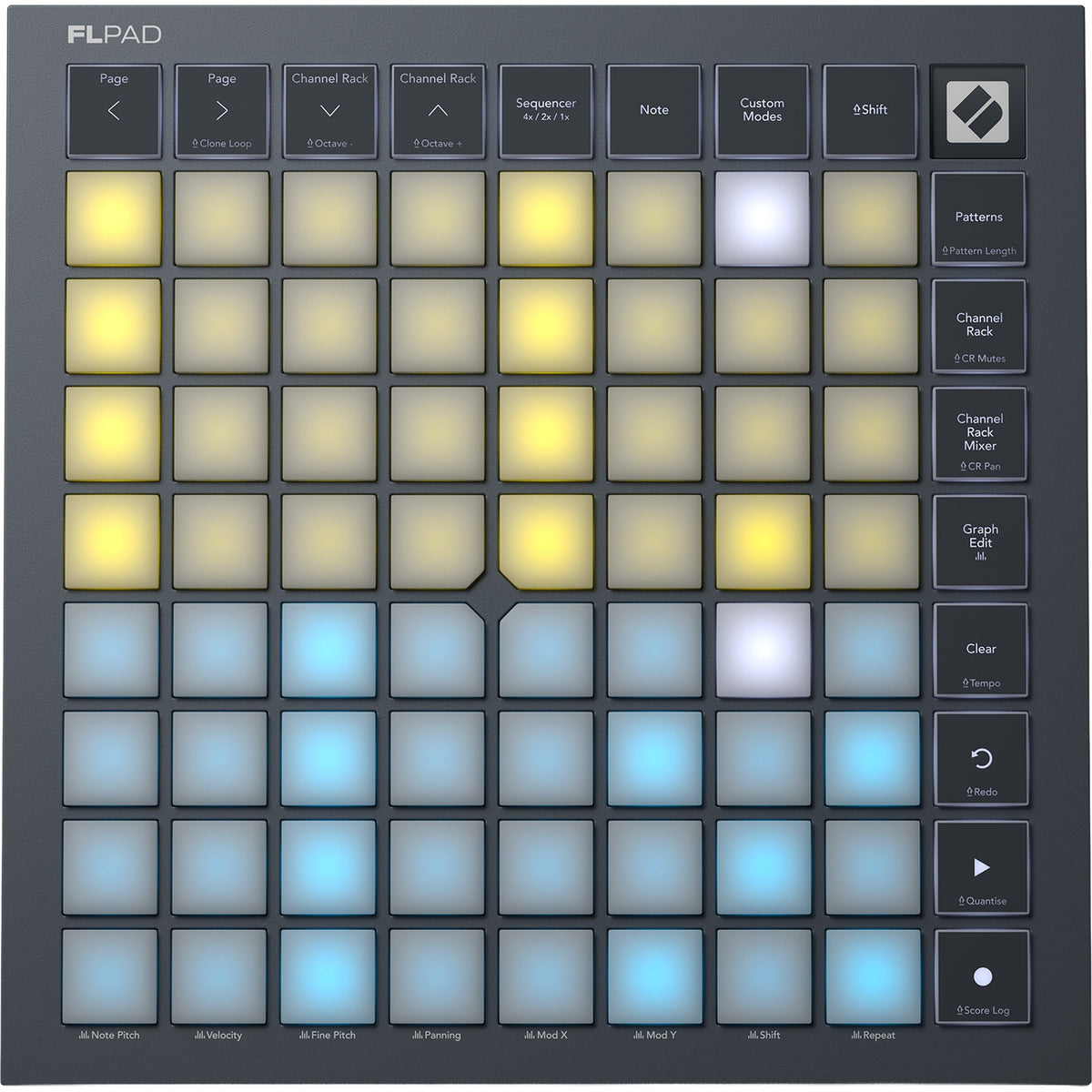The width and height of the screenshot is (1092, 1092).
Task: Tap the bright blue pad beside the Record button
Action: click(x=873, y=976)
